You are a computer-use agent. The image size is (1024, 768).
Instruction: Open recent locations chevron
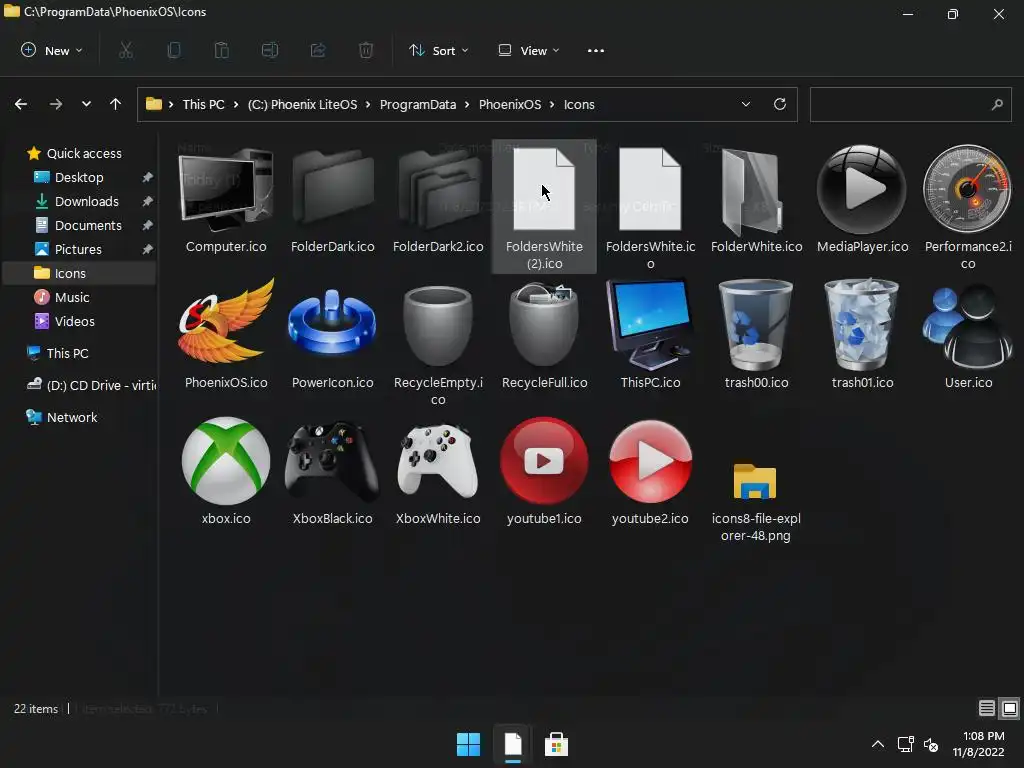click(86, 104)
